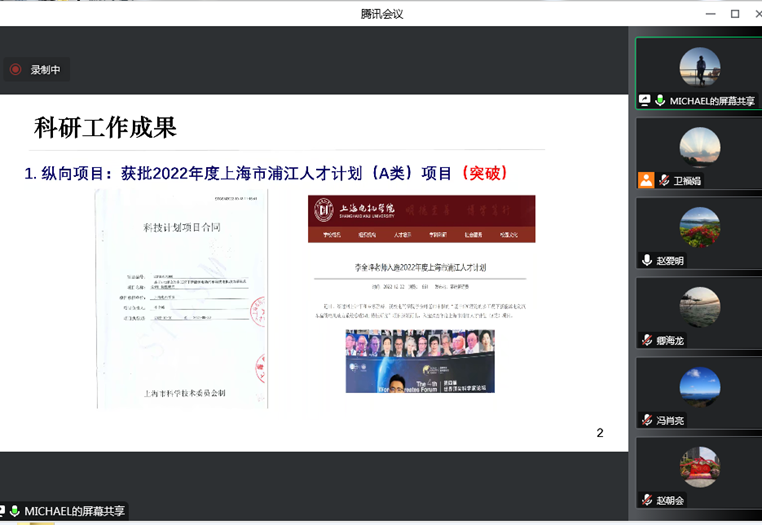Click the Shanghai Dianji University webpage banner
This screenshot has width=762, height=525.
[x=420, y=218]
